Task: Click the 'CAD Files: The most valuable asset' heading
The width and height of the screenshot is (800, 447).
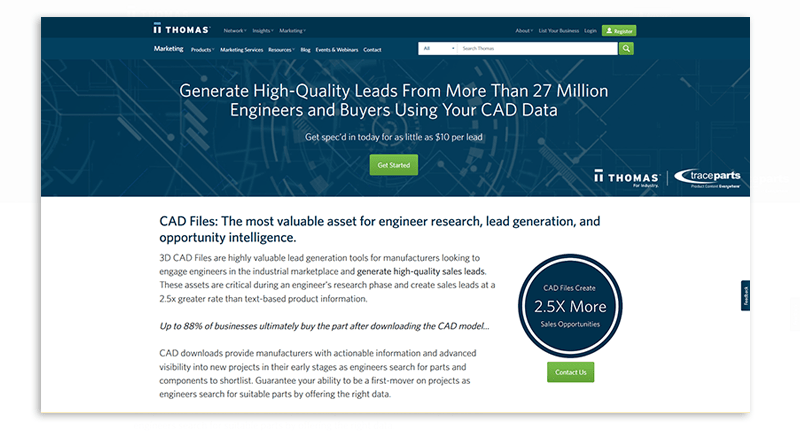Action: pyautogui.click(x=380, y=229)
